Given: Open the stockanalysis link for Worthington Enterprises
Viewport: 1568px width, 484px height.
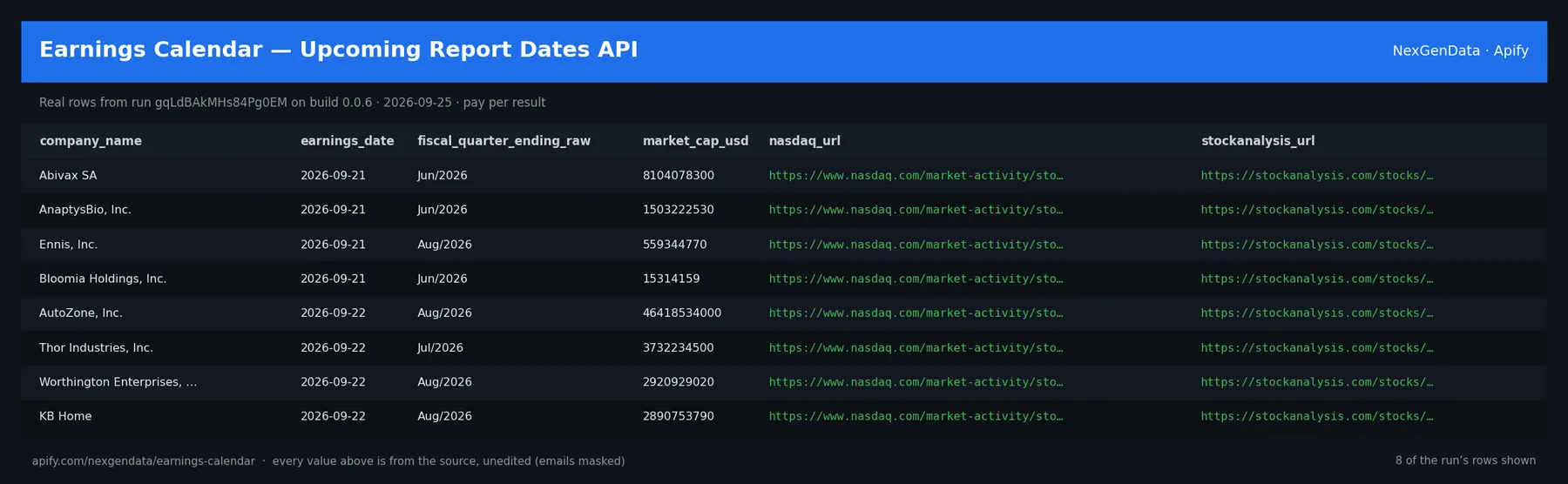Looking at the screenshot, I should click(1317, 382).
